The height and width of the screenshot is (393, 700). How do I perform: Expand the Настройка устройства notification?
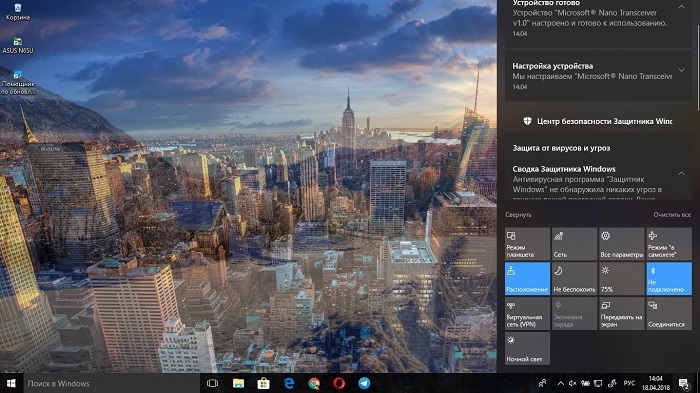click(681, 70)
